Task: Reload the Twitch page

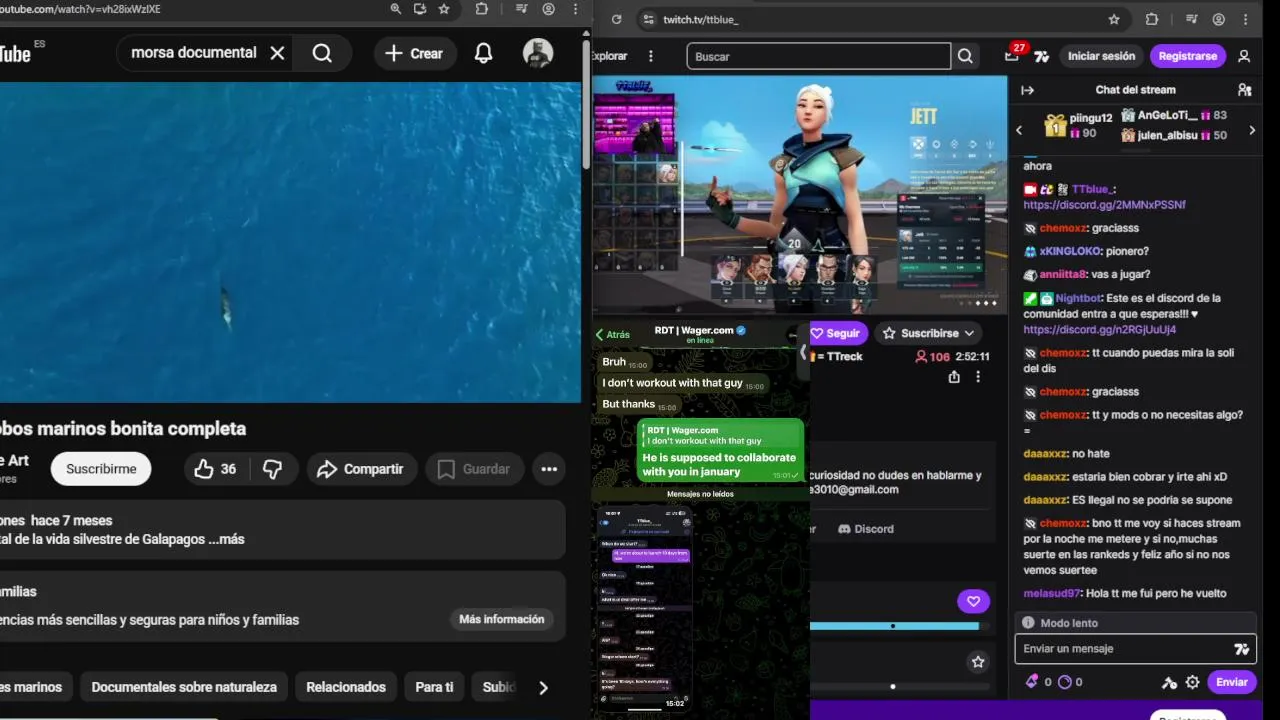Action: (616, 19)
